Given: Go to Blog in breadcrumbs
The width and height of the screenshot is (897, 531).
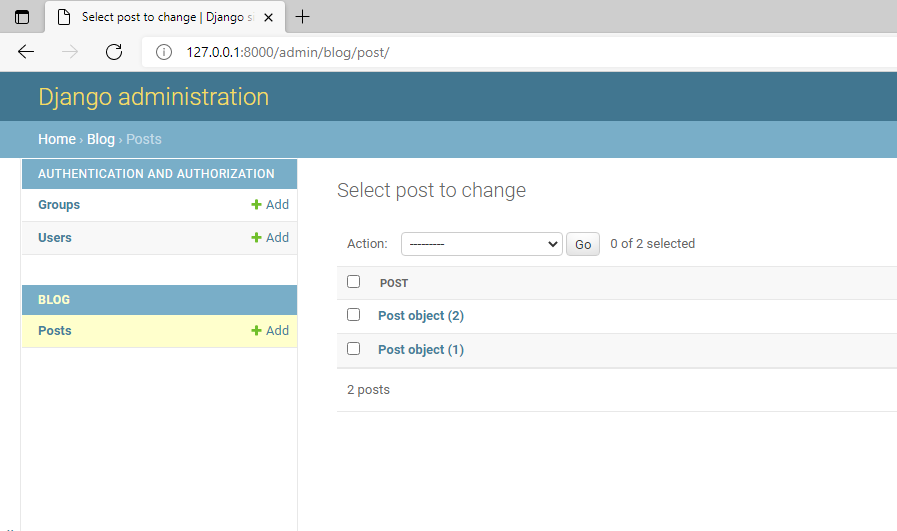Looking at the screenshot, I should coord(101,139).
